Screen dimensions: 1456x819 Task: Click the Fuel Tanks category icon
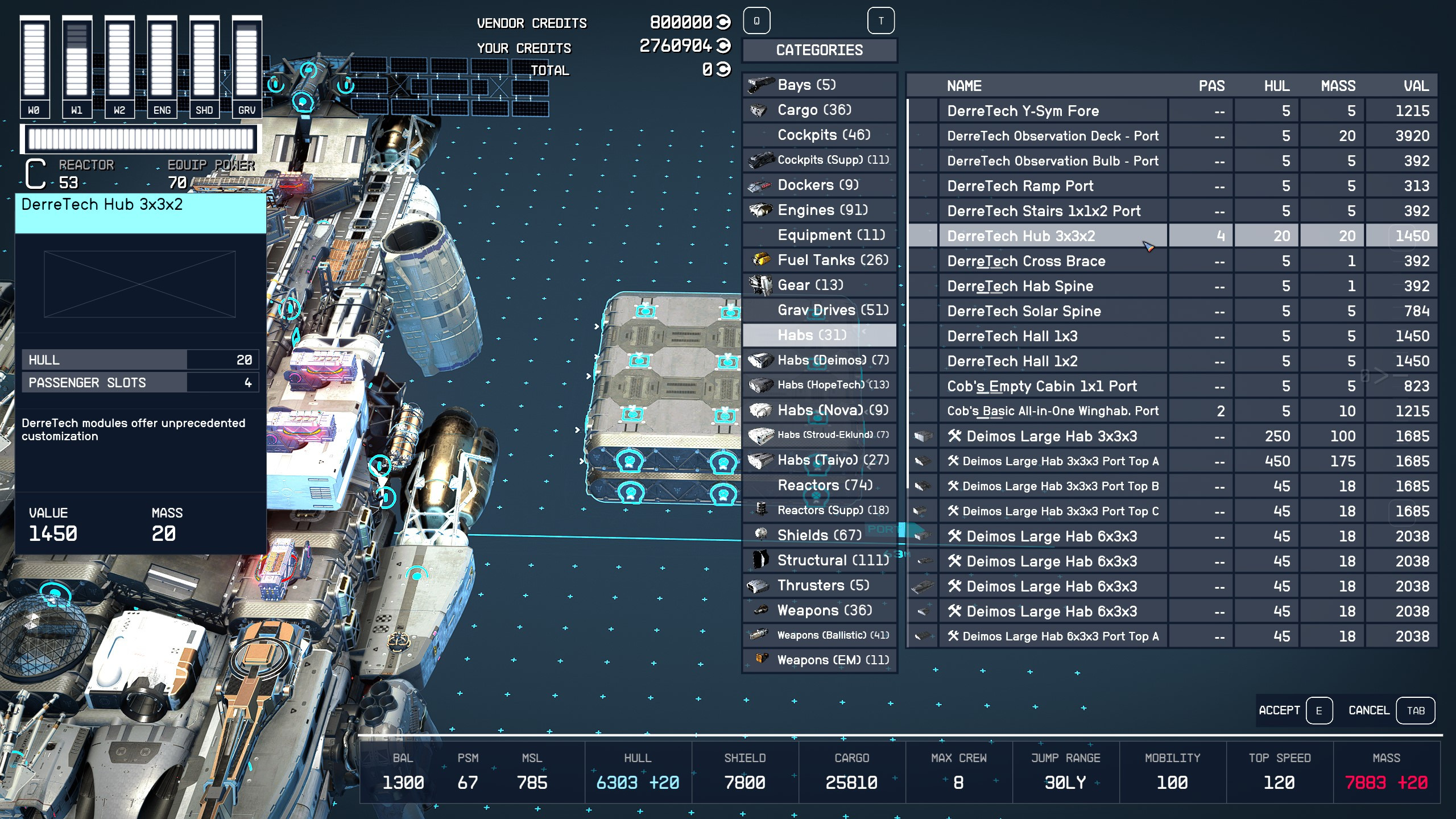[760, 260]
